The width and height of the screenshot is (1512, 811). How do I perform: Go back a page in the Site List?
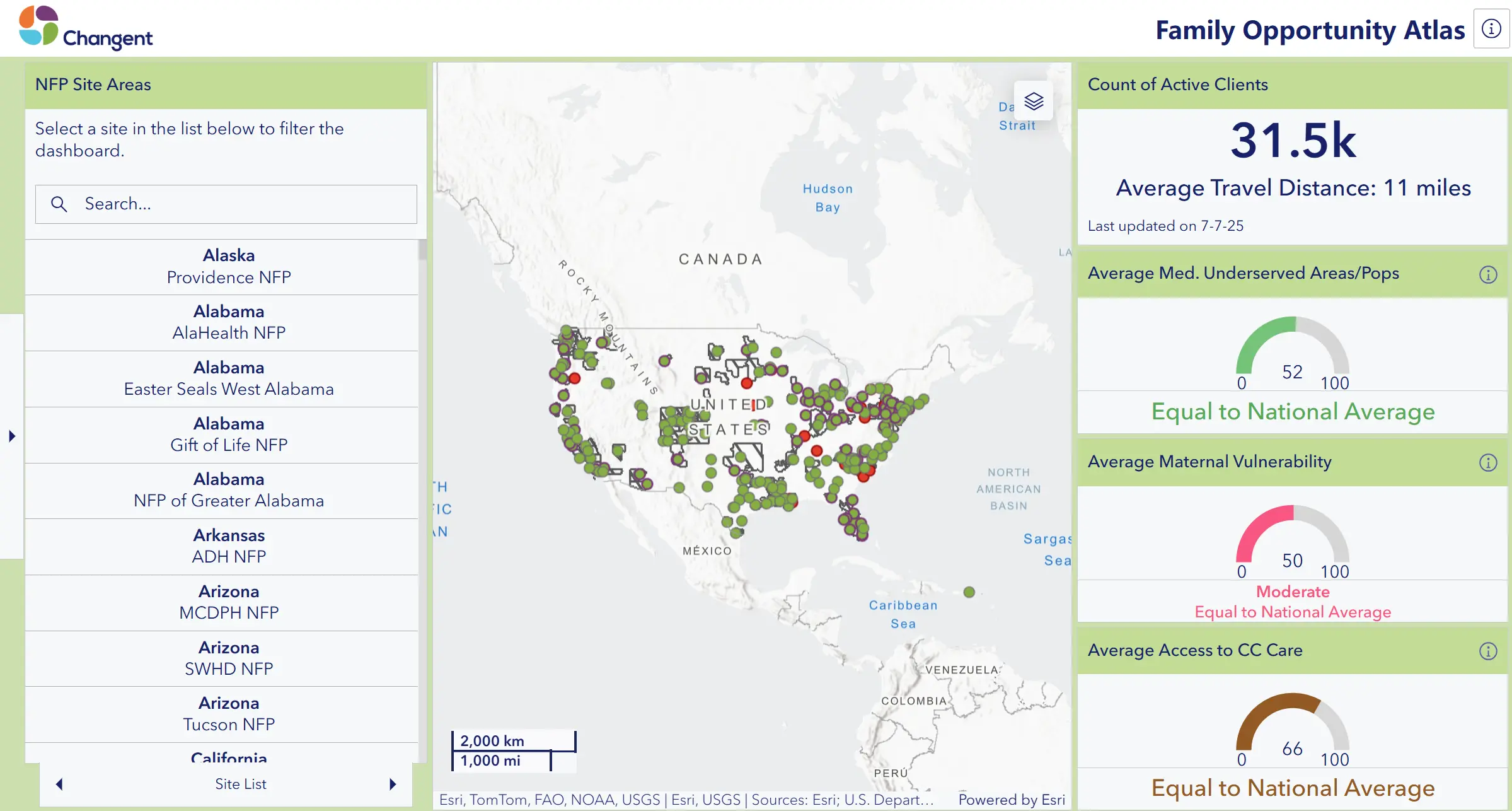coord(60,783)
